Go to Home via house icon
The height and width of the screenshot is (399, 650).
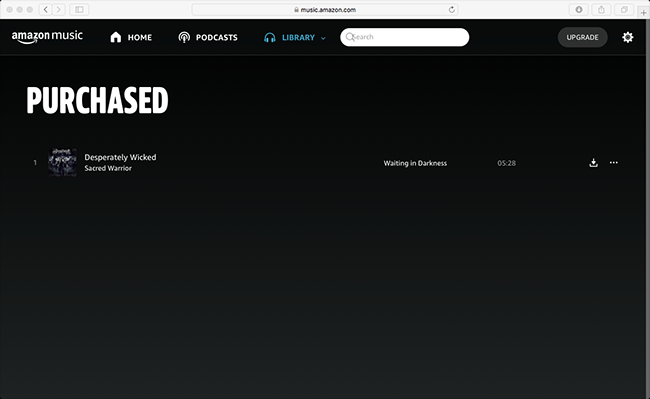coord(116,37)
